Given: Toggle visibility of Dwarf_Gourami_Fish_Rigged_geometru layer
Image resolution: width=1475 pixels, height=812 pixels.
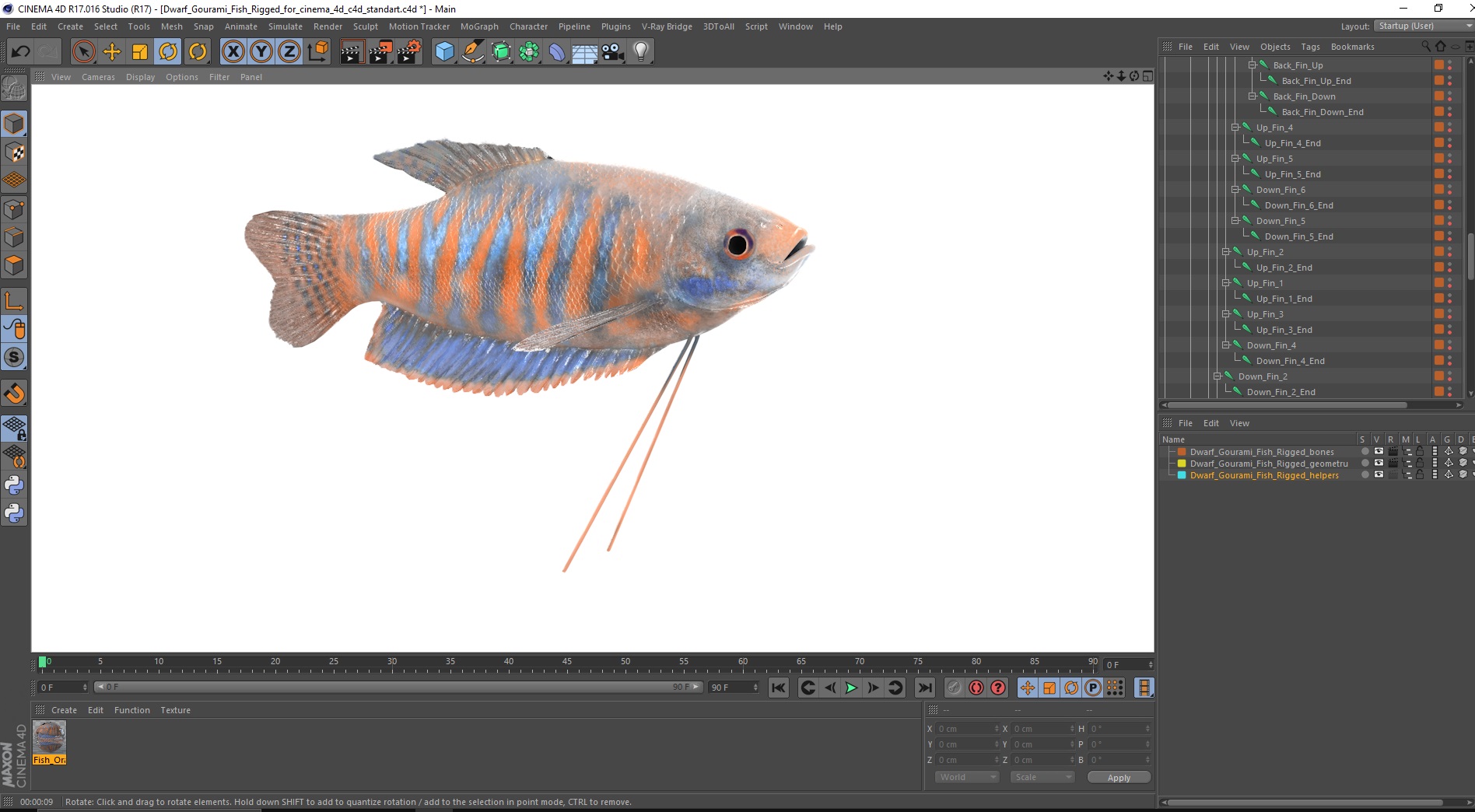Looking at the screenshot, I should 1379,464.
